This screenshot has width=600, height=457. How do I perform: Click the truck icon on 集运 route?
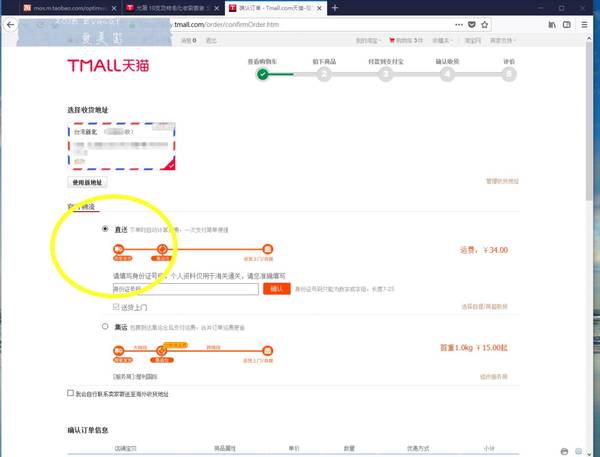(x=119, y=351)
